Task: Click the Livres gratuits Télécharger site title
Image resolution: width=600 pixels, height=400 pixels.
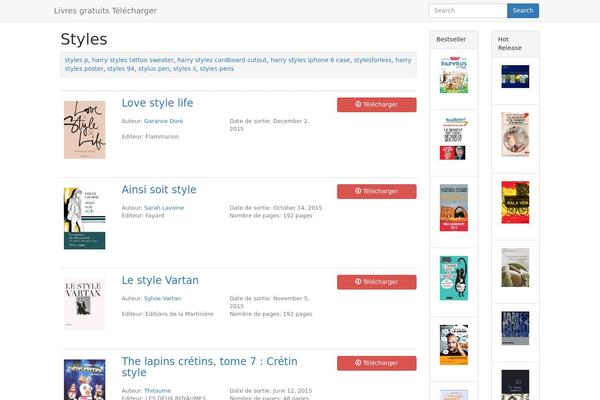Action: tap(105, 11)
